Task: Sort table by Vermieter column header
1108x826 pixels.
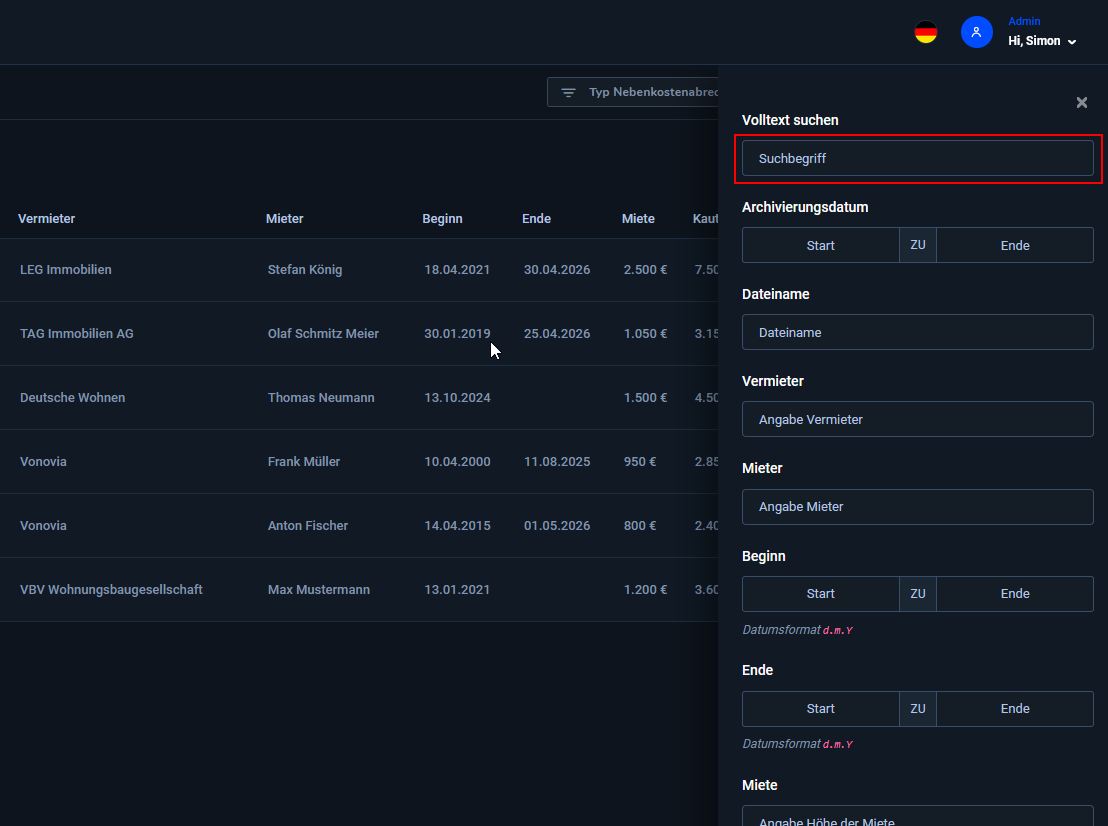Action: (47, 218)
